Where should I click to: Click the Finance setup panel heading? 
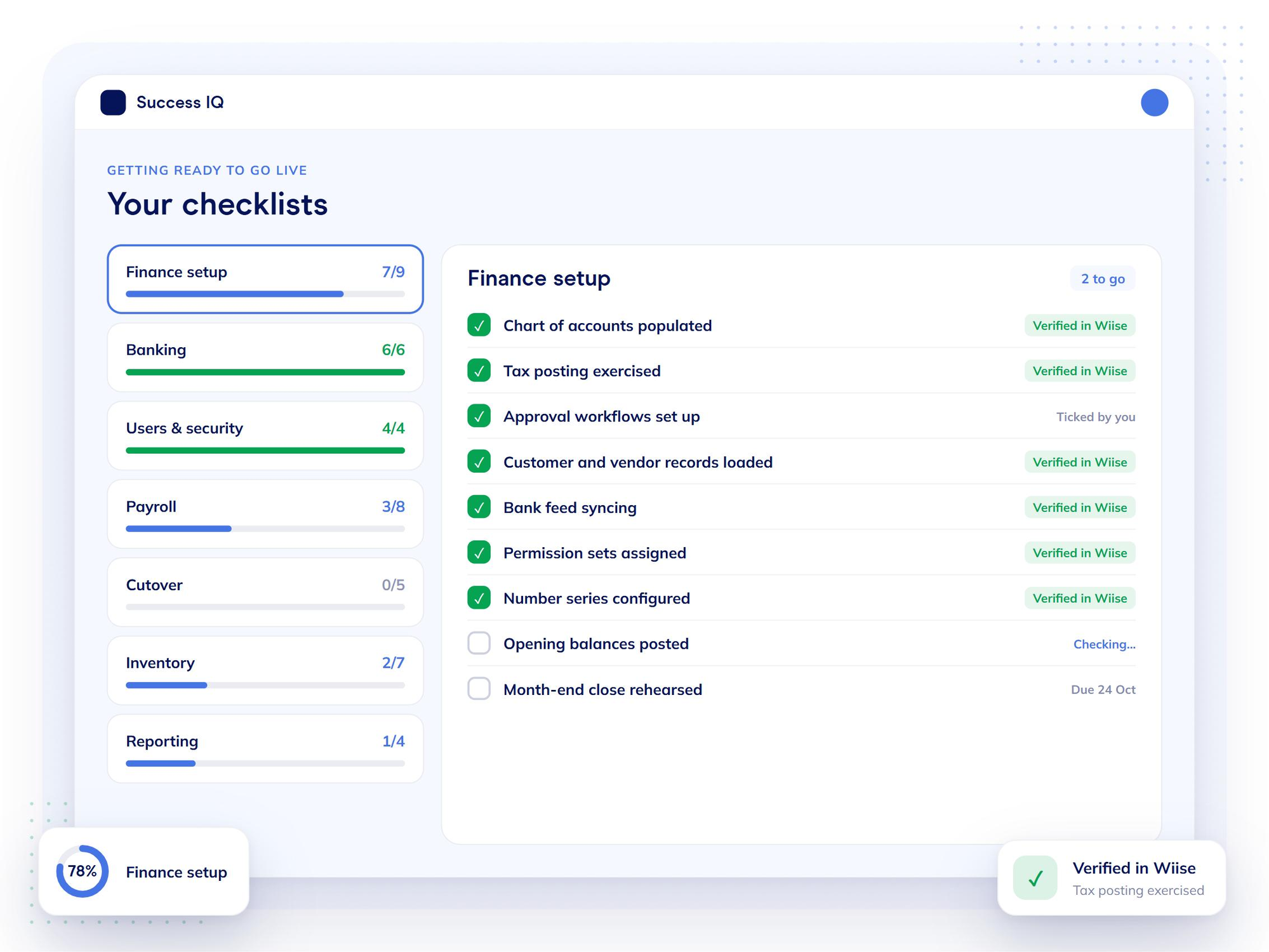click(x=539, y=278)
